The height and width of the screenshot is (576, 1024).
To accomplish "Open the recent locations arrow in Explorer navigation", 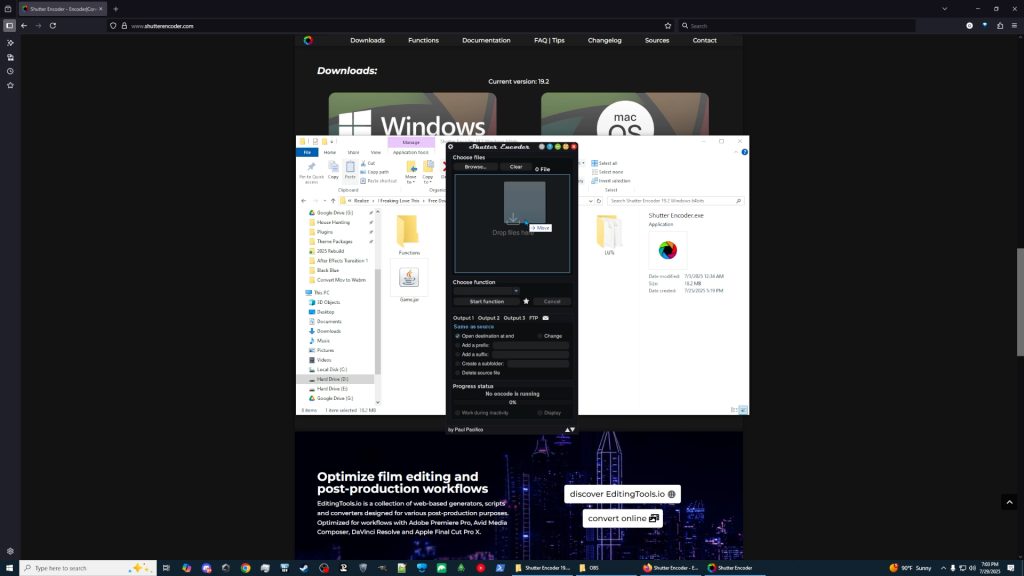I will click(x=325, y=201).
